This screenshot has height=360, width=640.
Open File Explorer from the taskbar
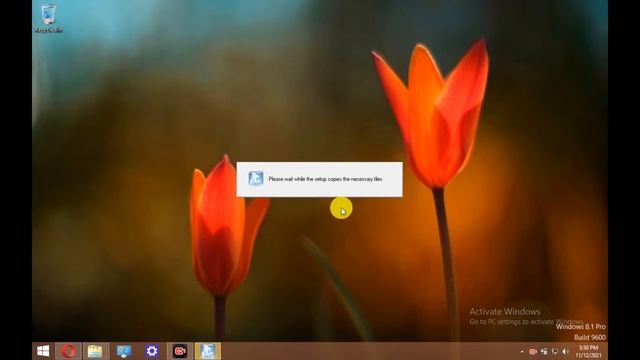(95, 351)
